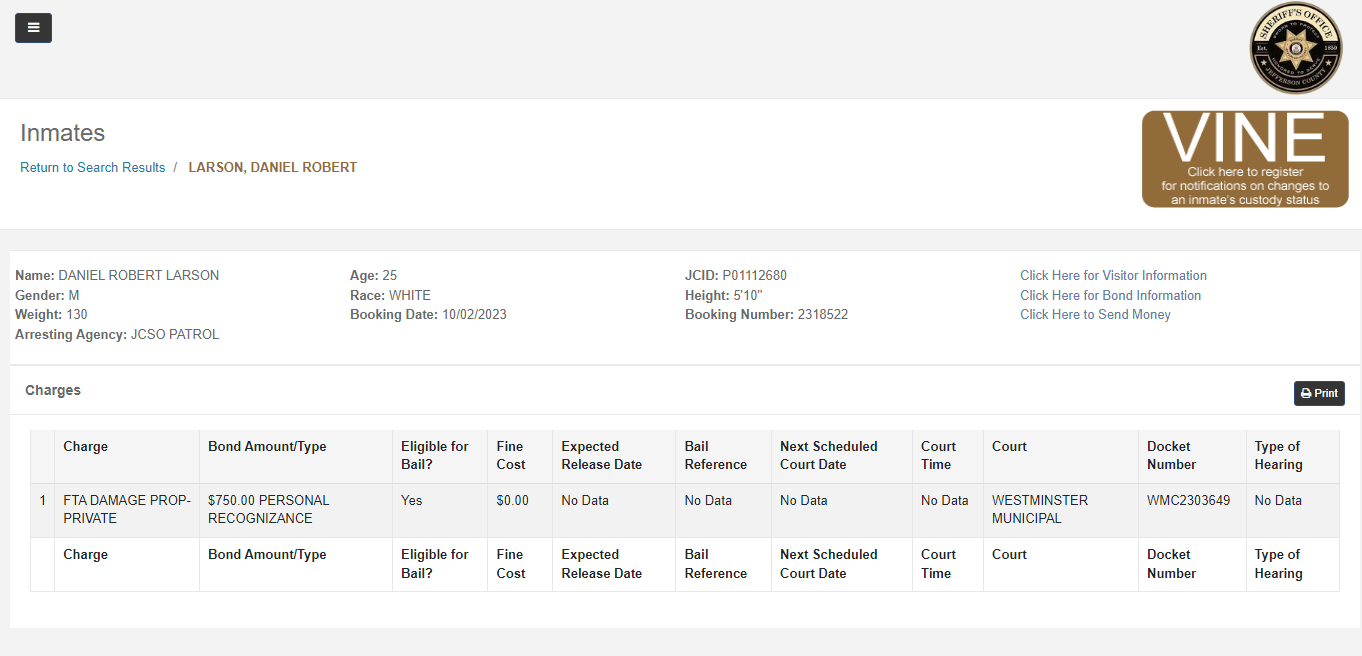Click $750.00 PERSONAL RECOGNIZANCE bond cell
The height and width of the screenshot is (656, 1362).
[x=296, y=510]
